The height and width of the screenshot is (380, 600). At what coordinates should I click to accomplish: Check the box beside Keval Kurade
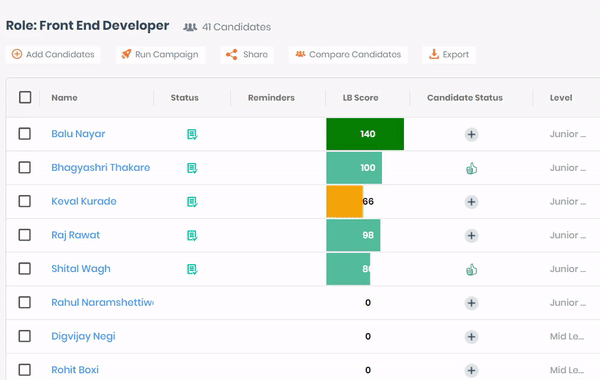[25, 201]
